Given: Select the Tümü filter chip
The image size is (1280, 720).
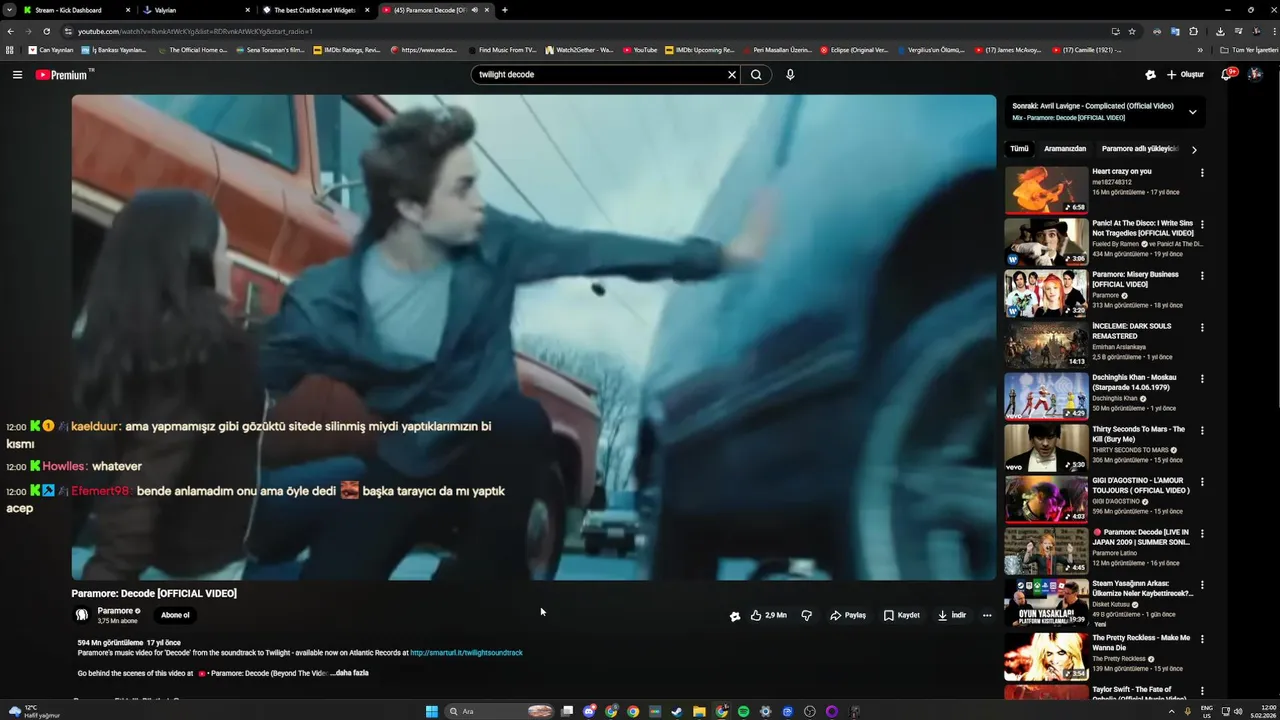Looking at the screenshot, I should [1019, 149].
